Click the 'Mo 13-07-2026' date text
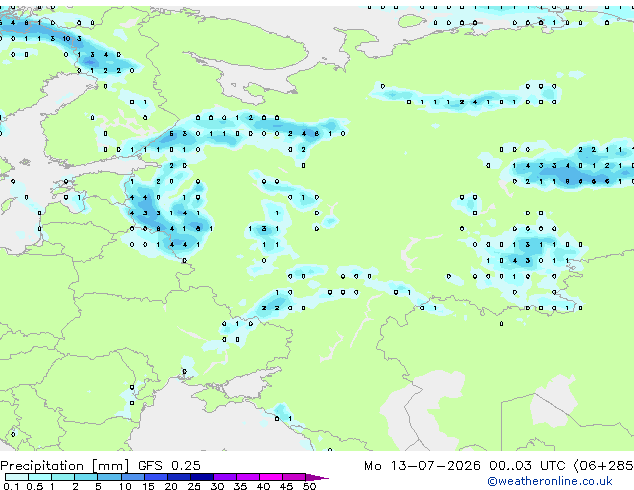Screen dimensions: 634x490 click(422, 466)
